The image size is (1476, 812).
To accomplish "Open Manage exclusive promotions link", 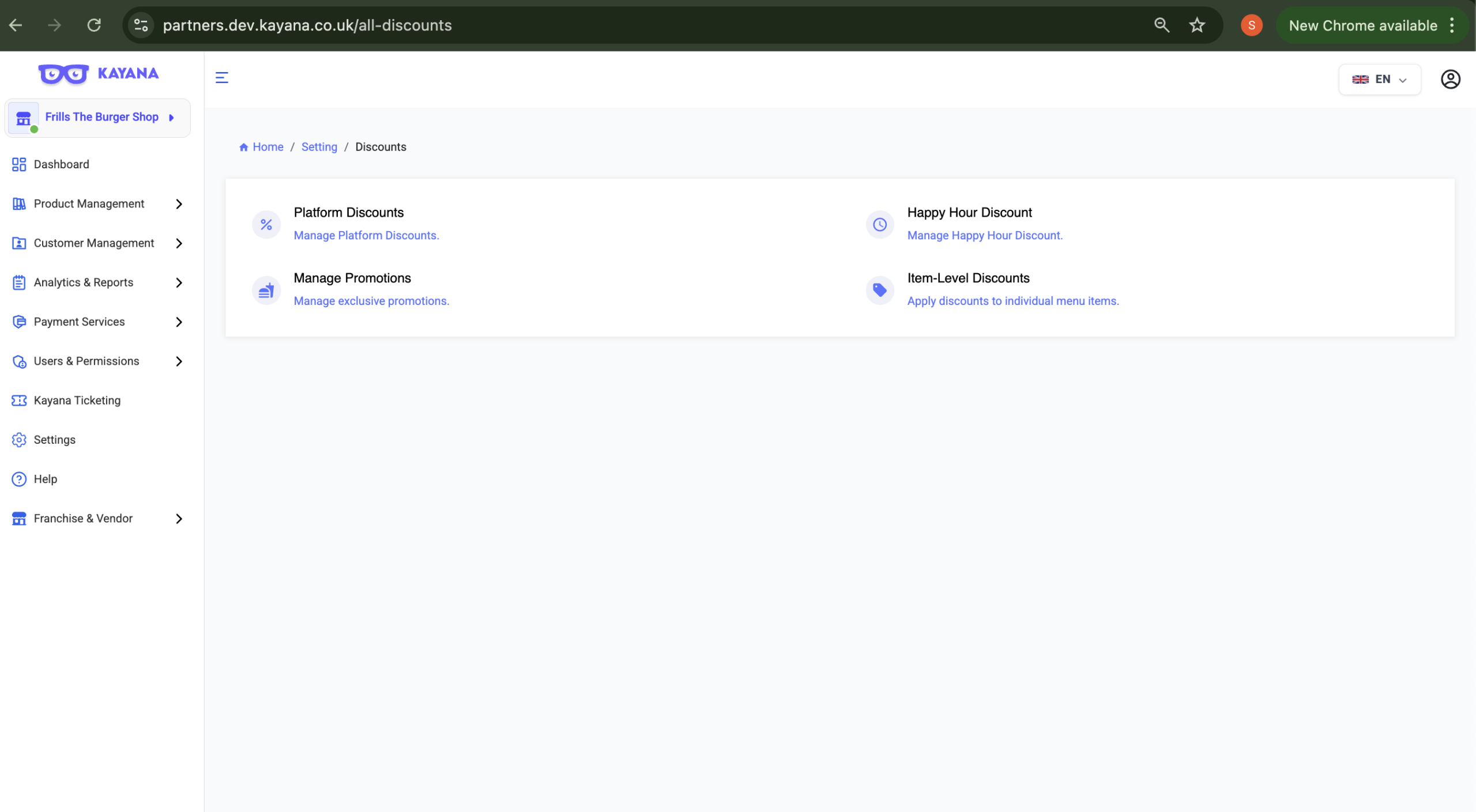I will click(x=371, y=301).
